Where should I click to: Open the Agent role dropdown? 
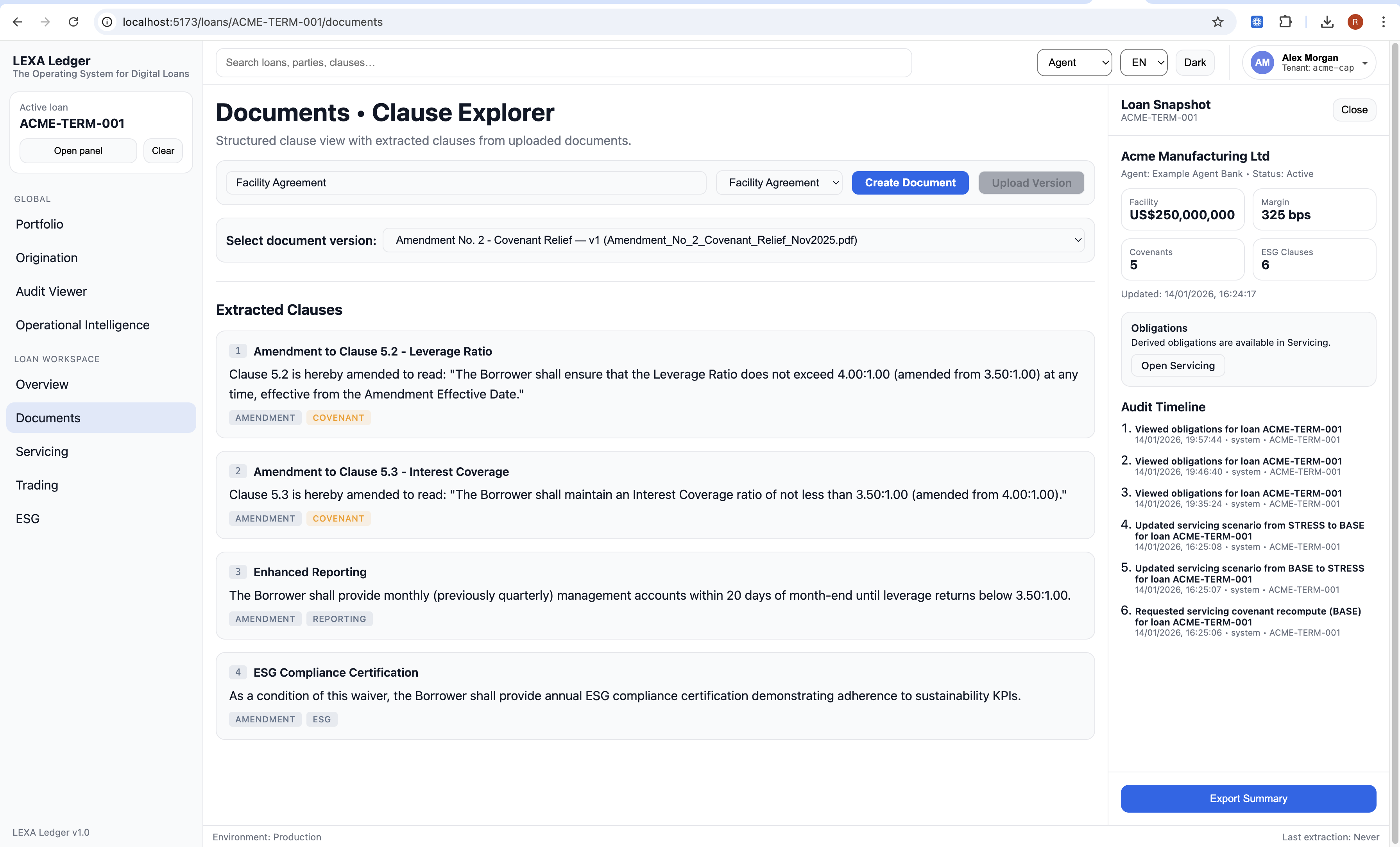coord(1074,63)
